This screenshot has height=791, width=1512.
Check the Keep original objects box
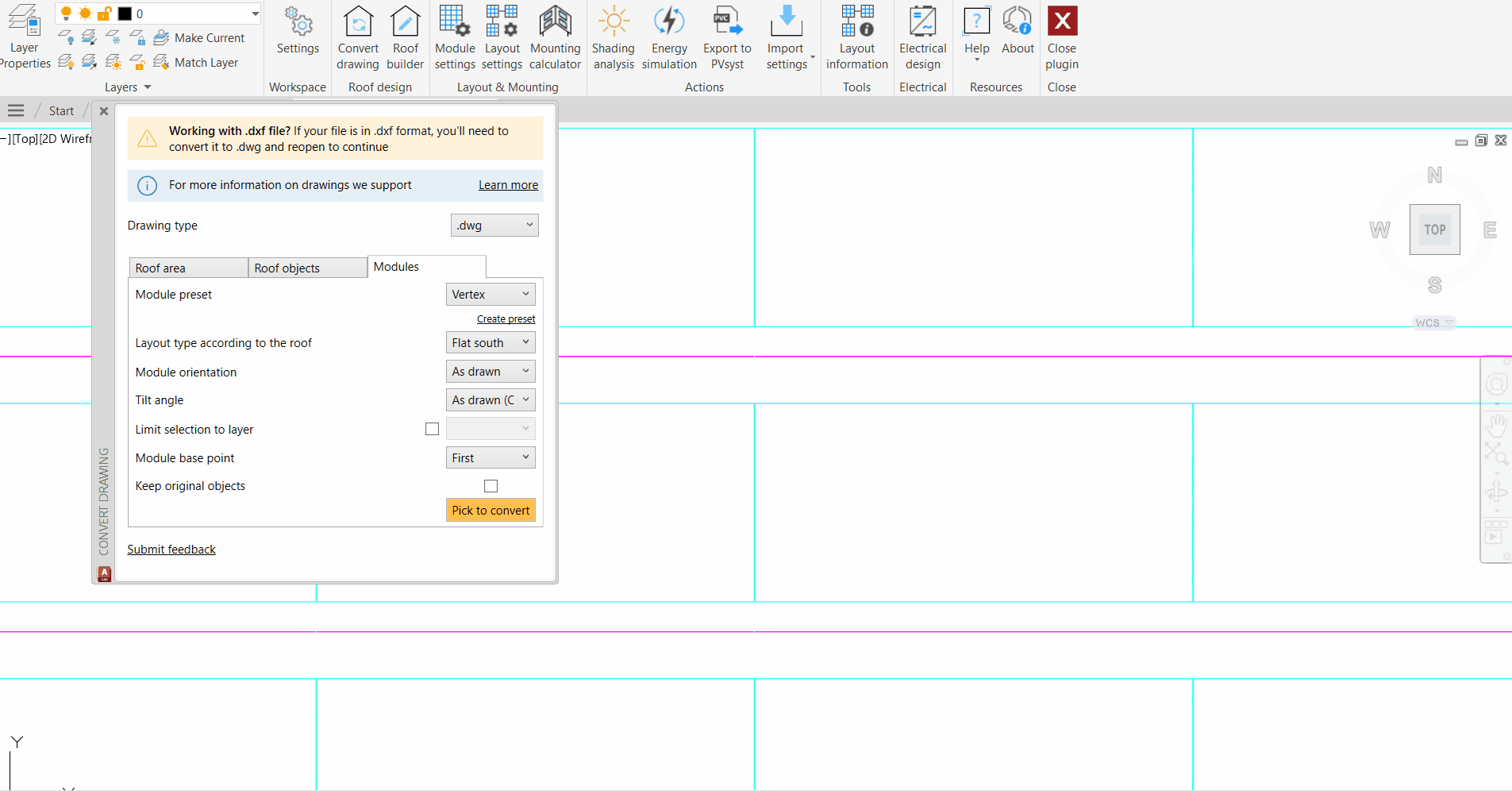[x=491, y=486]
